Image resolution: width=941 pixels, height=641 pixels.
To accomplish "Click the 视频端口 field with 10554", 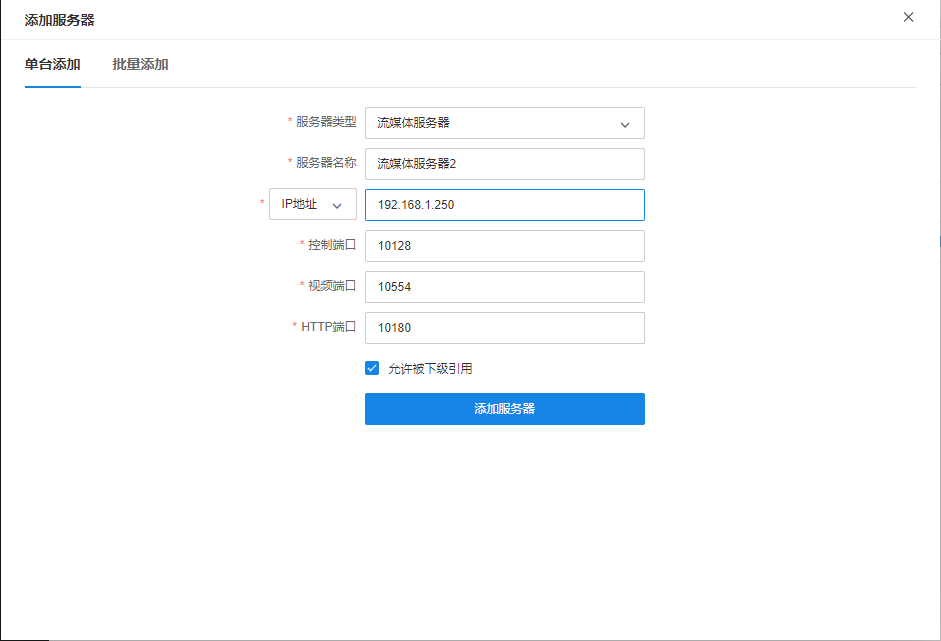I will [x=504, y=287].
